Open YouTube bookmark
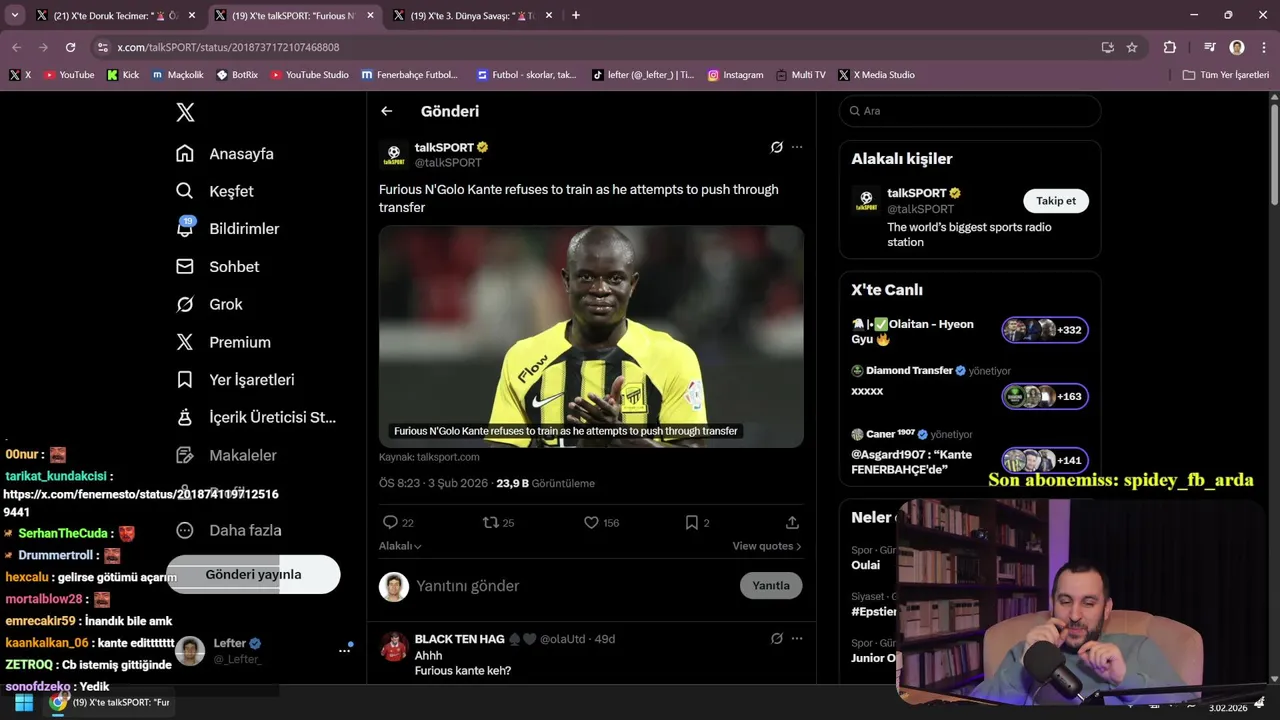Screen dimensions: 1280x720 coord(69,75)
